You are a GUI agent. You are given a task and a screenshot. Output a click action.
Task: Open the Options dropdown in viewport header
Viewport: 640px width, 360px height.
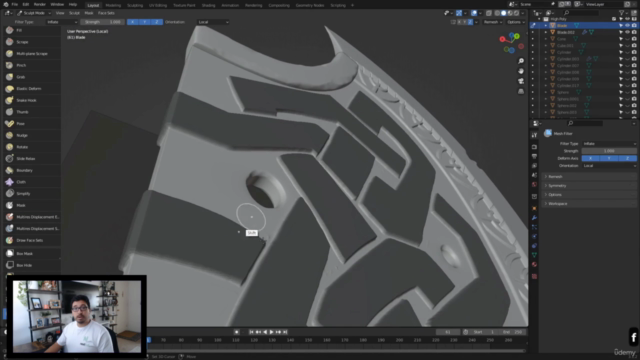click(x=516, y=22)
